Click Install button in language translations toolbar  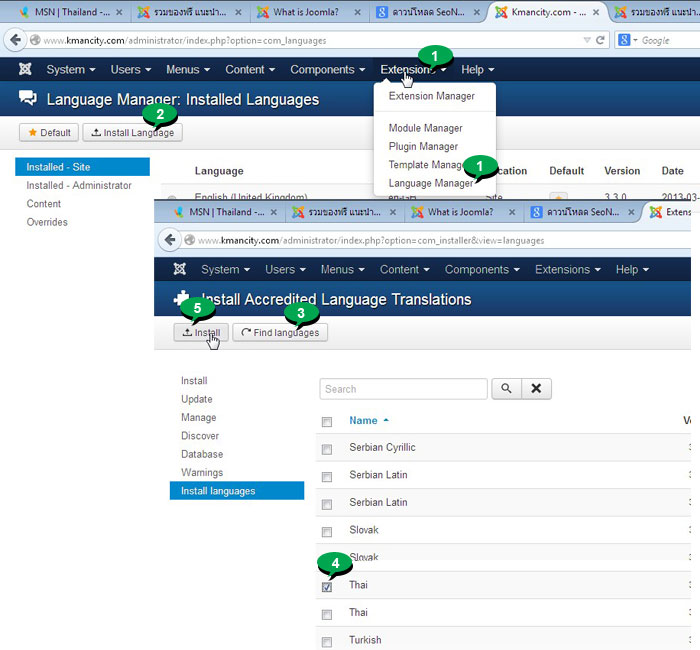(x=201, y=333)
